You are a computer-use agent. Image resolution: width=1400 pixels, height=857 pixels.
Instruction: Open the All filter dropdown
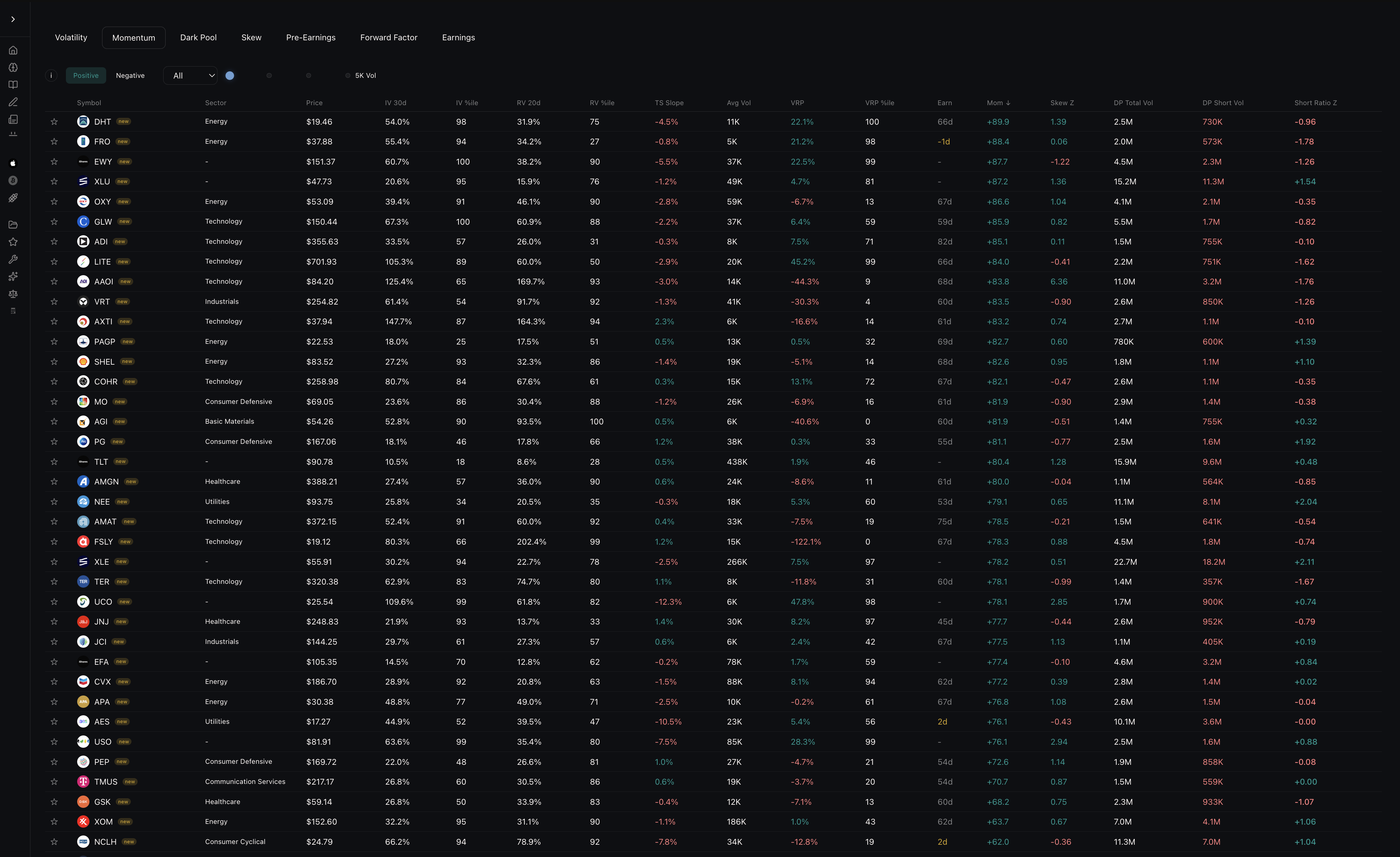pos(190,75)
